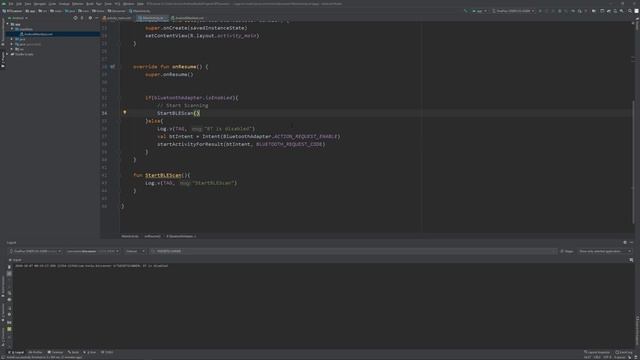This screenshot has height=360, width=640.
Task: Click the locate opened file target icon
Action: coord(75,18)
